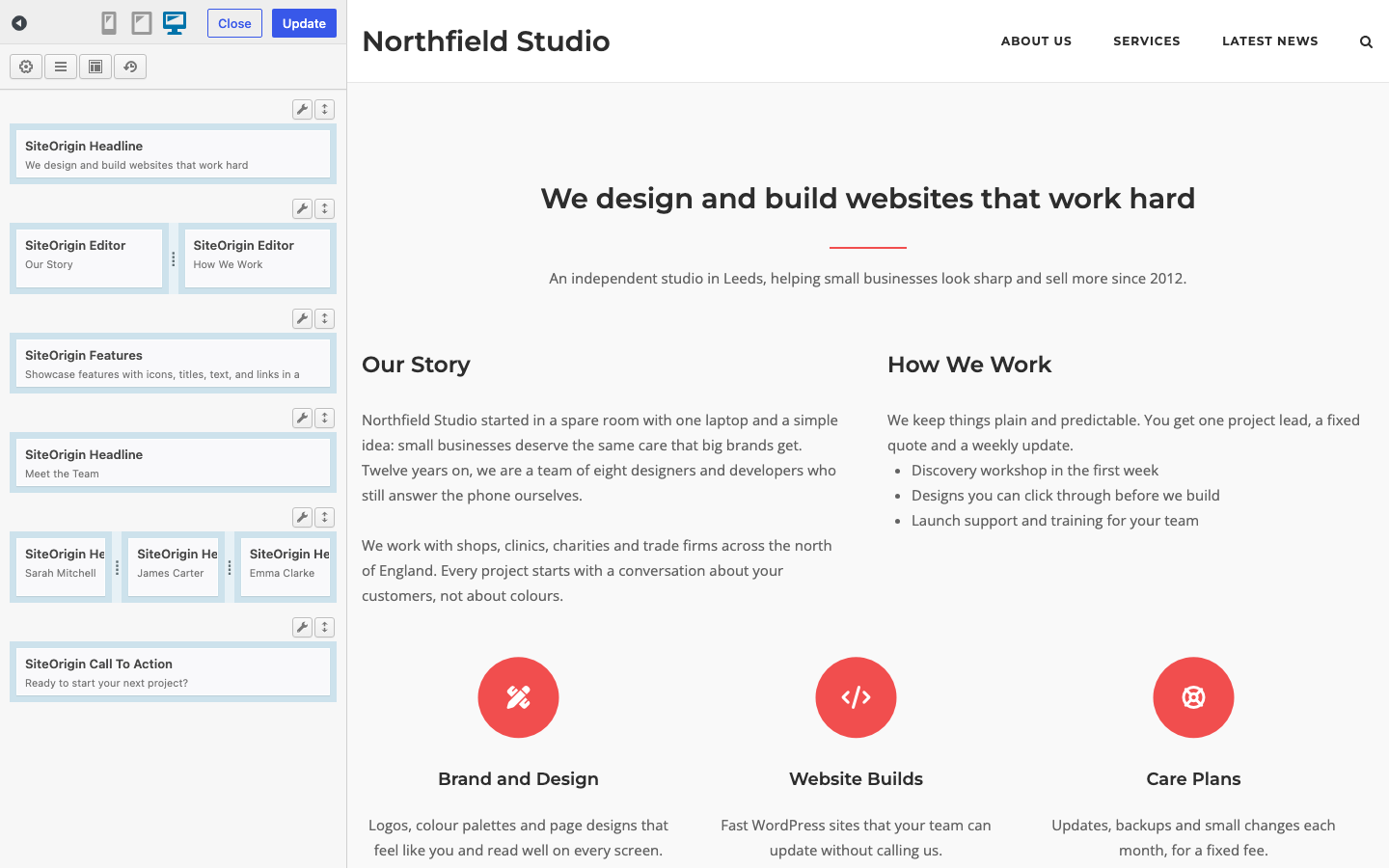Click the search icon in the site header
The height and width of the screenshot is (868, 1389).
pos(1366,41)
